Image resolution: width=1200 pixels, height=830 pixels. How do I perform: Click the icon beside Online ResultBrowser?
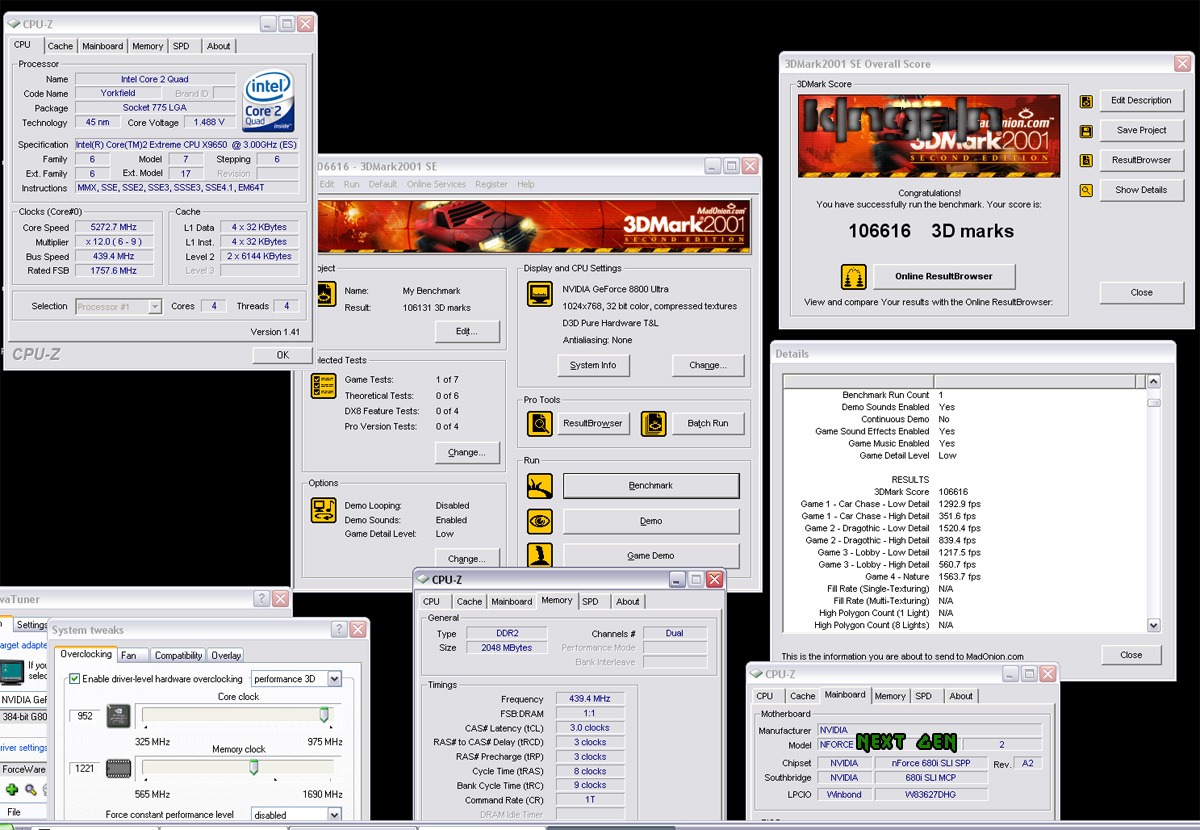[853, 277]
